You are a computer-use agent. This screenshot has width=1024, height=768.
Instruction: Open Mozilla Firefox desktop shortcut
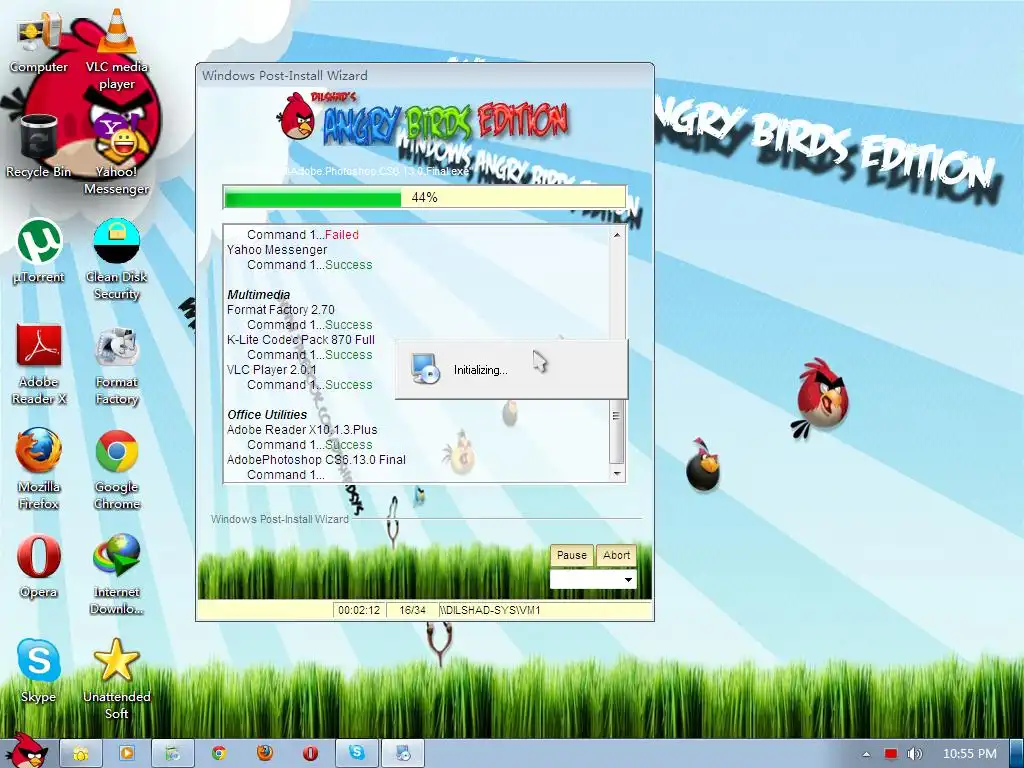(x=39, y=470)
